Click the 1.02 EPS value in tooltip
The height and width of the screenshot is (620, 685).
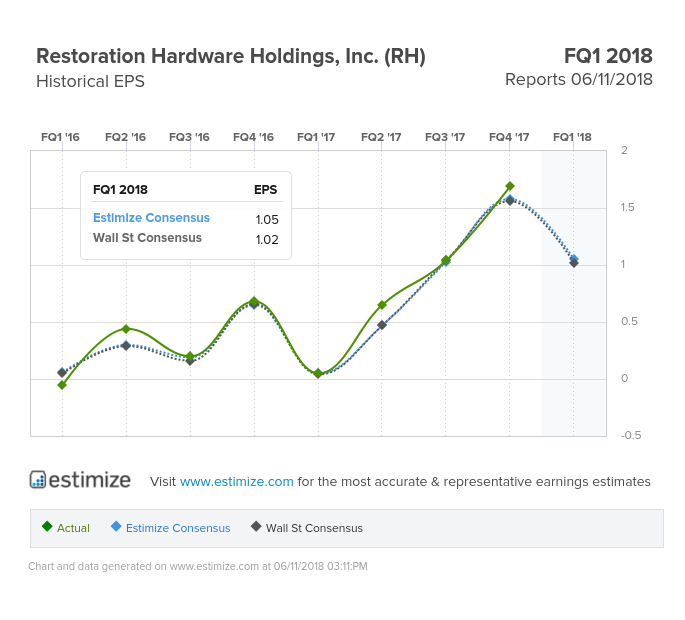(x=267, y=239)
